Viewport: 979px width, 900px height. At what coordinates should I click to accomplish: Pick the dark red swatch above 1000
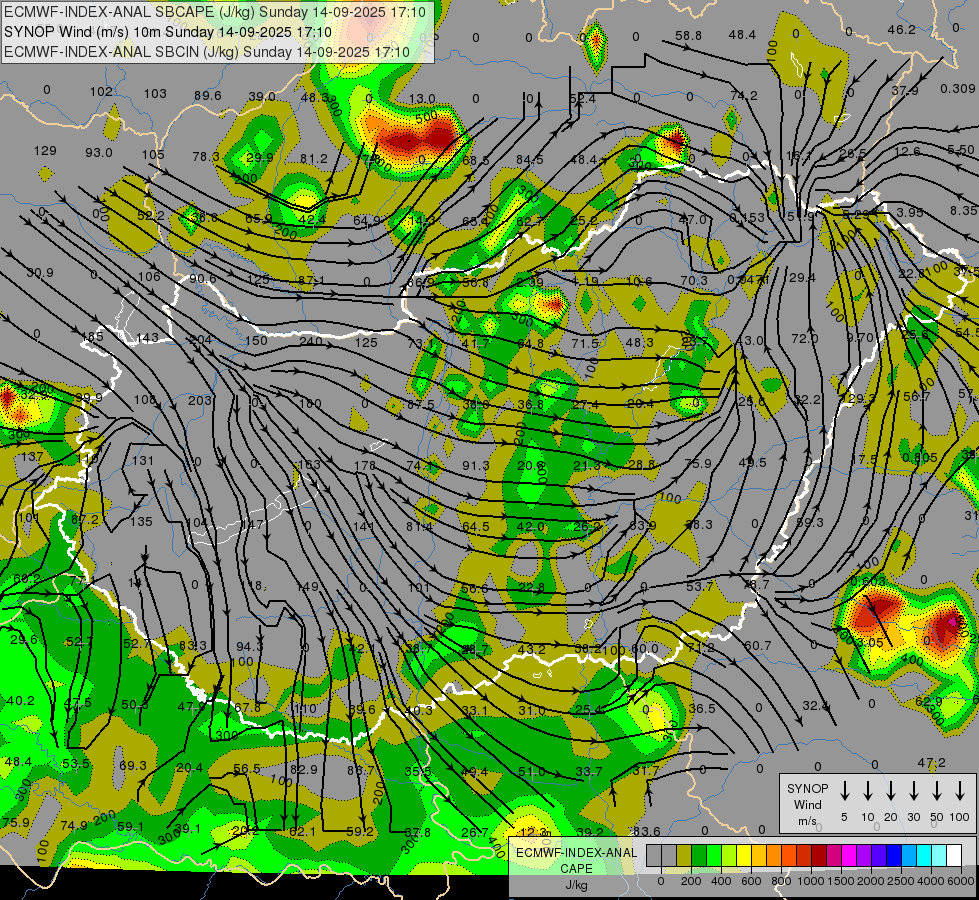(819, 855)
